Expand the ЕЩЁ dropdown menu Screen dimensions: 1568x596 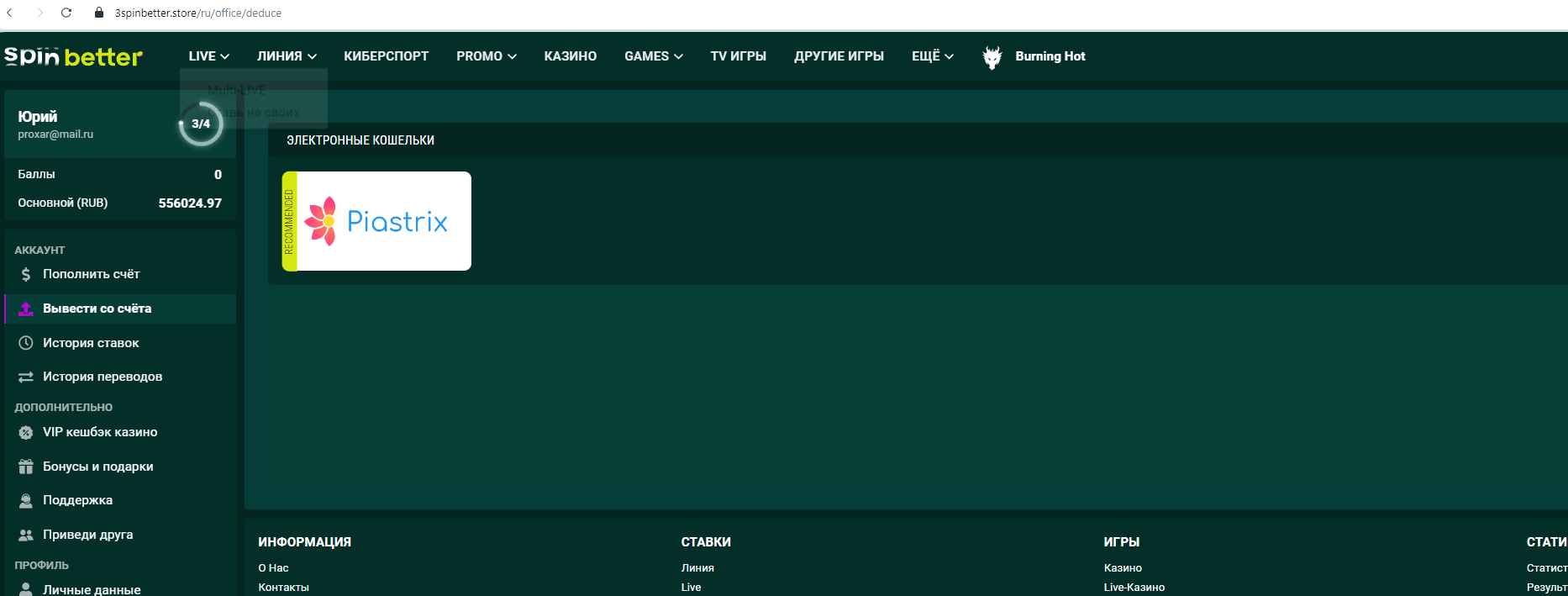933,56
